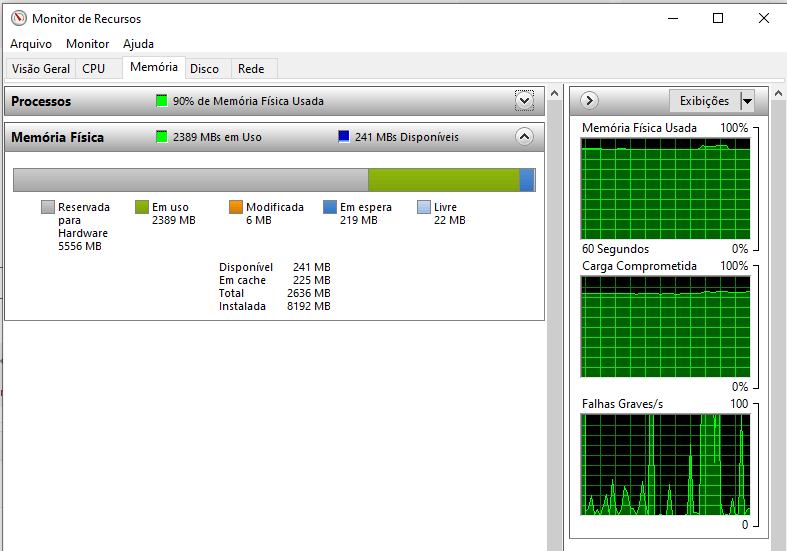
Task: Open the Ajuda menu
Action: [x=138, y=44]
